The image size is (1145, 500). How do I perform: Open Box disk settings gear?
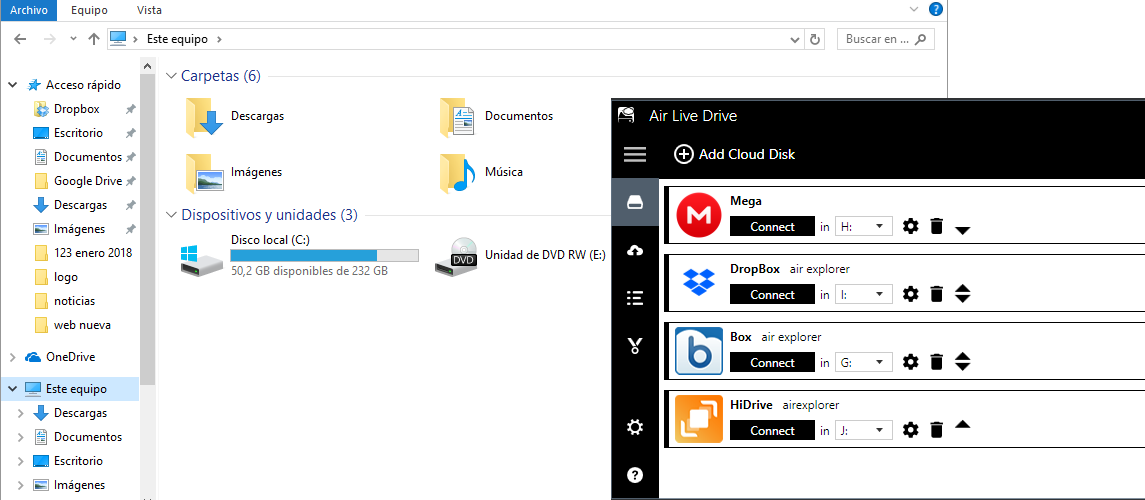tap(910, 362)
